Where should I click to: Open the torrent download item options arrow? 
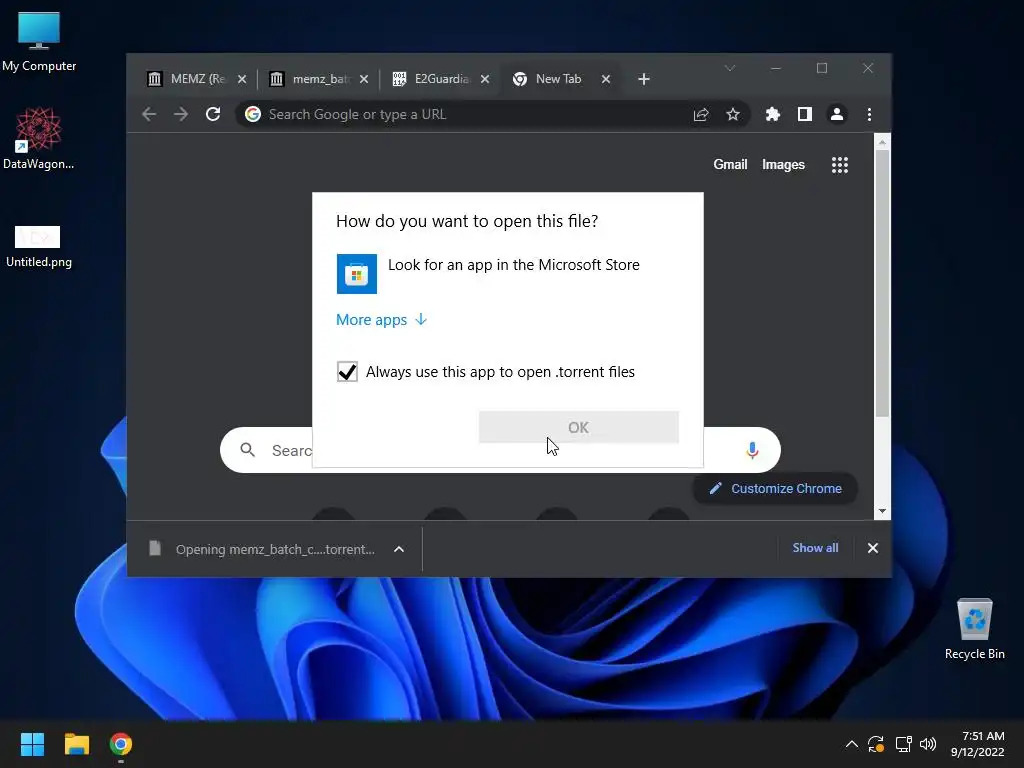pyautogui.click(x=399, y=549)
